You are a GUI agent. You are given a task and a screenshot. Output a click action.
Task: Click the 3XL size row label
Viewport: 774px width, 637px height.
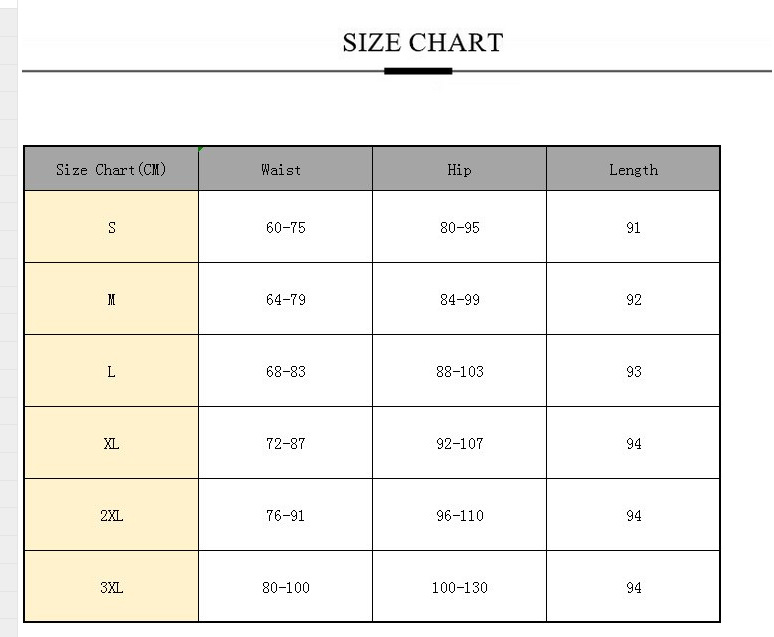(111, 587)
